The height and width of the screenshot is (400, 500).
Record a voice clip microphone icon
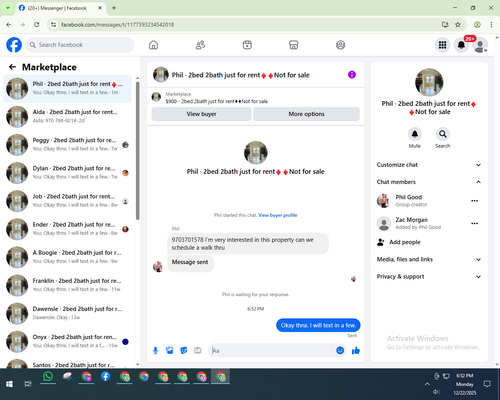tap(155, 350)
